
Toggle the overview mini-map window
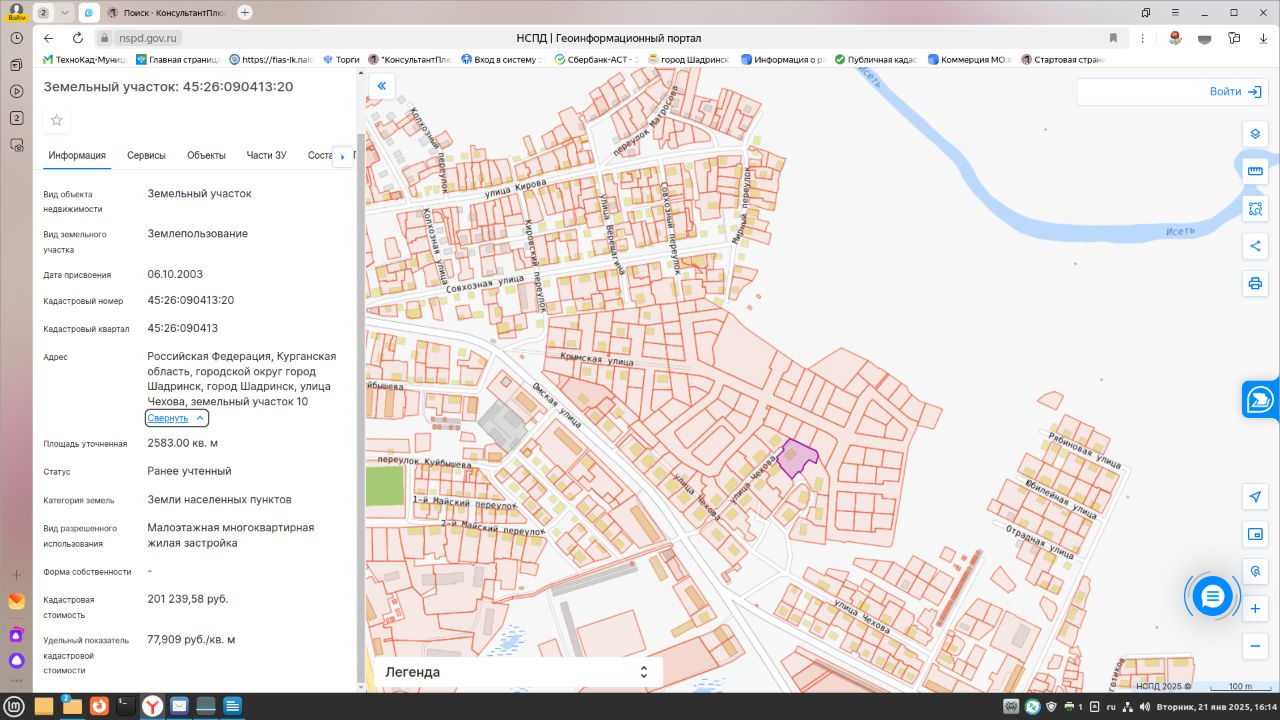(1255, 534)
